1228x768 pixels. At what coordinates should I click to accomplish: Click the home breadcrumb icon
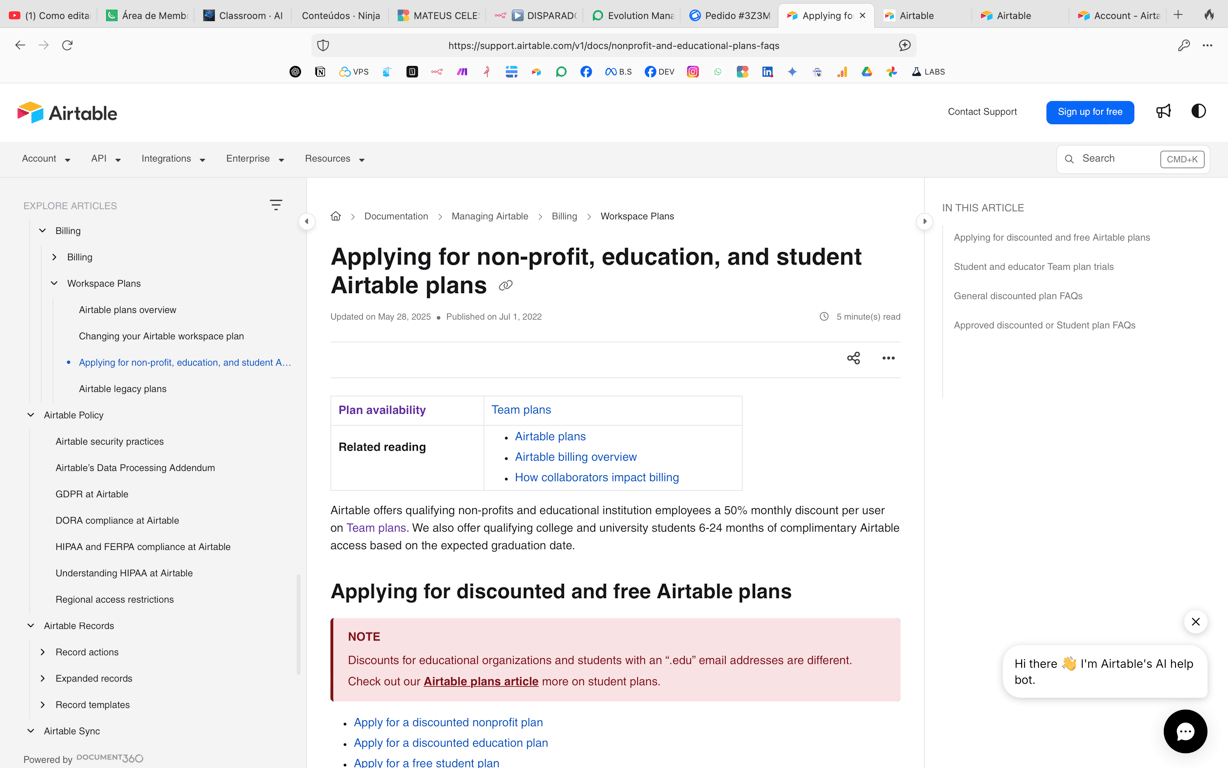(x=336, y=216)
